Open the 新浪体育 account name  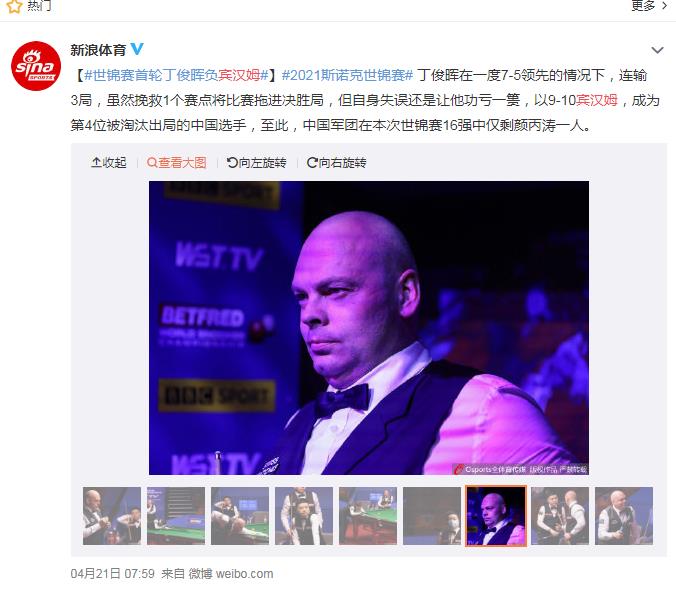[98, 50]
